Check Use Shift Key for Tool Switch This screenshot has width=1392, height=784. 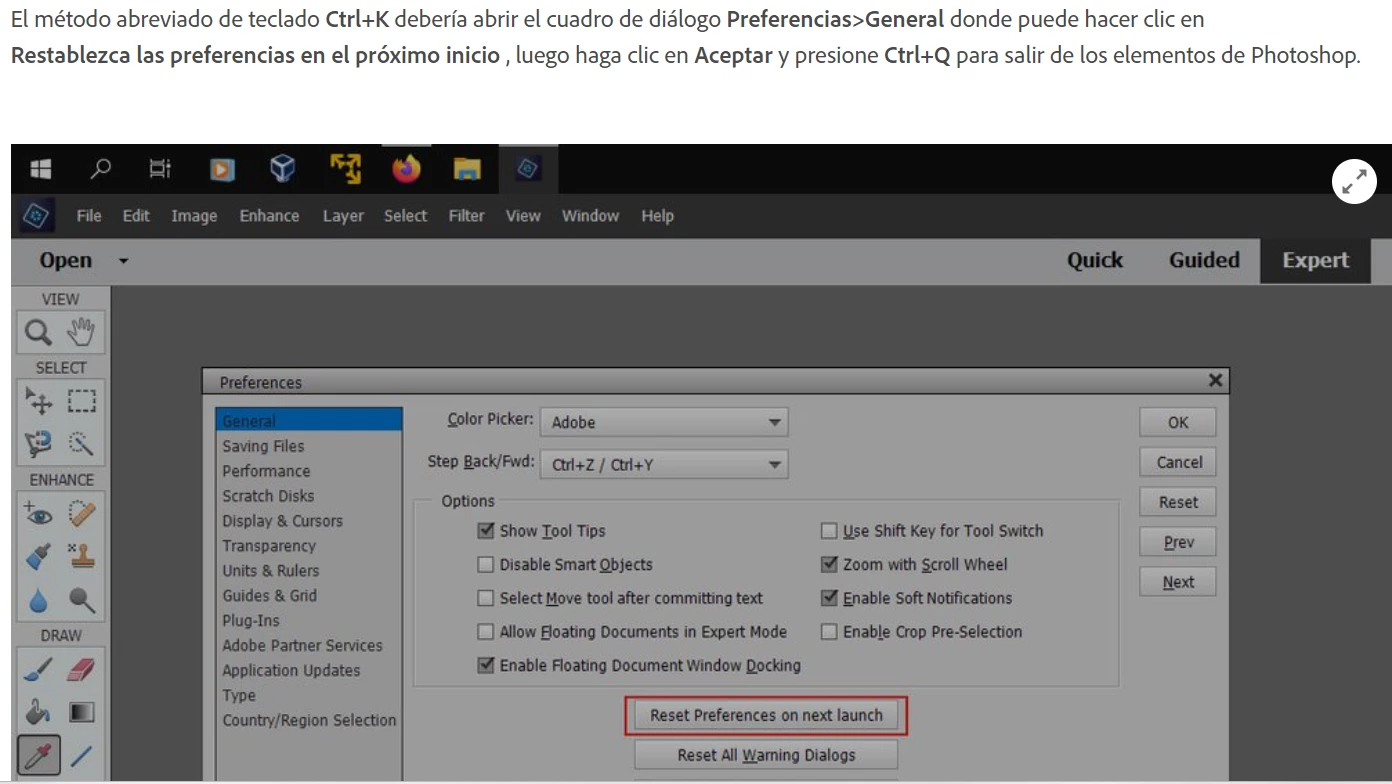829,531
